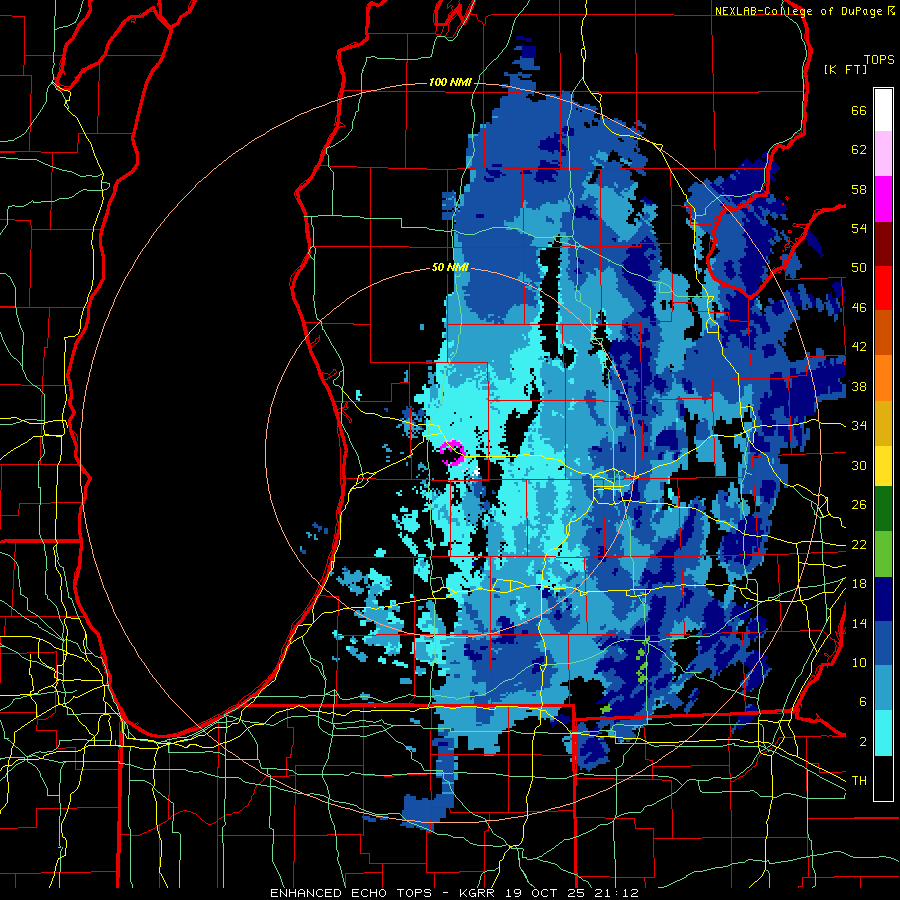Viewport: 900px width, 900px height.
Task: Click the cyan 2 kft legend swatch
Action: click(x=883, y=733)
